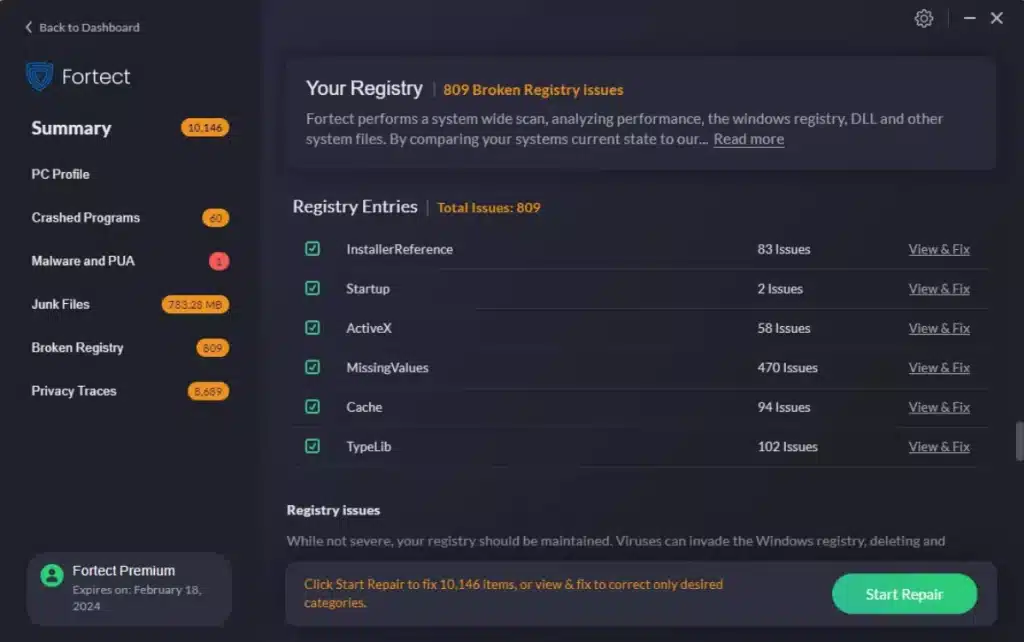Click the Fortect shield logo
This screenshot has width=1024, height=642.
click(39, 76)
